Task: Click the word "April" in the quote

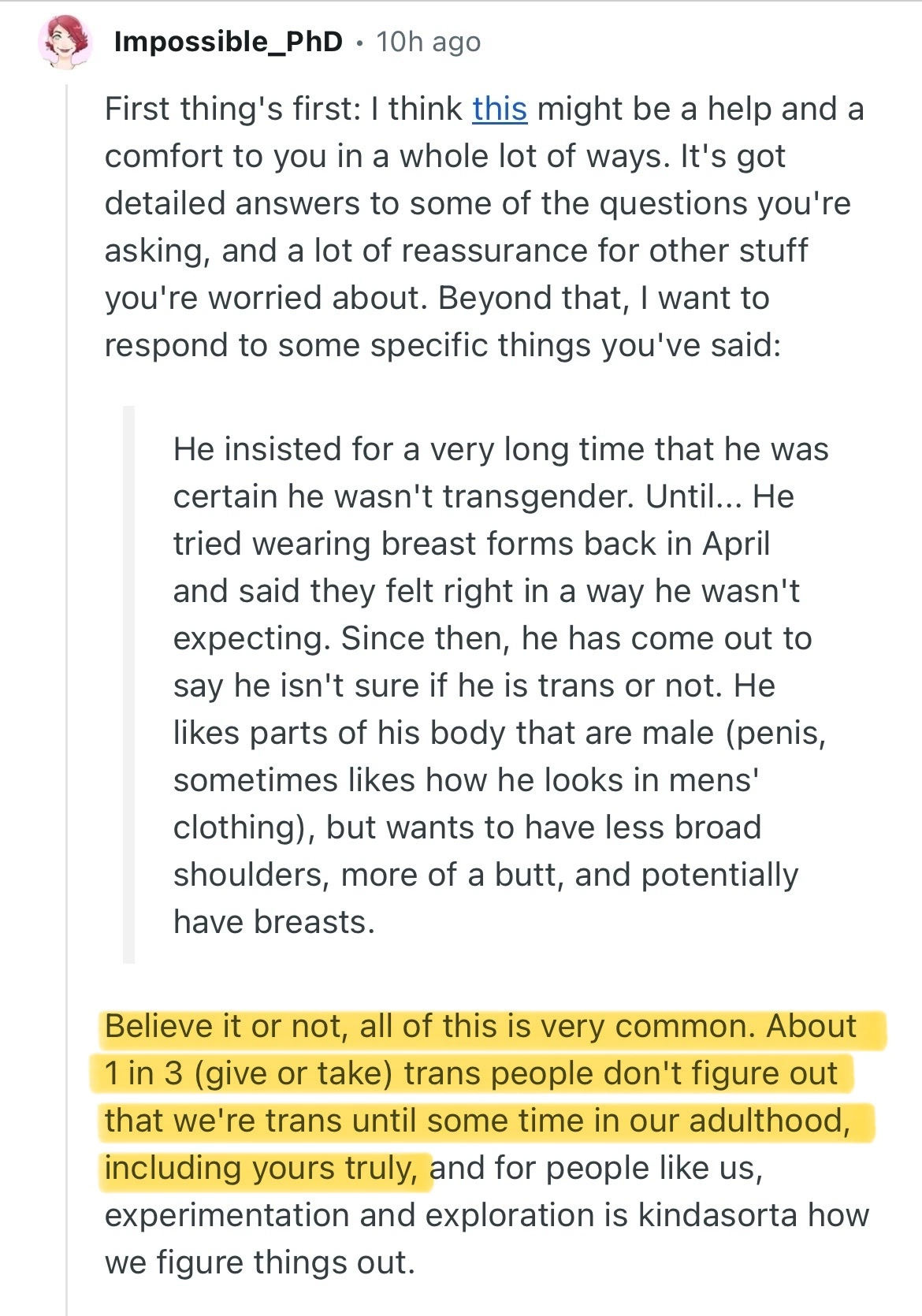Action: tap(736, 544)
